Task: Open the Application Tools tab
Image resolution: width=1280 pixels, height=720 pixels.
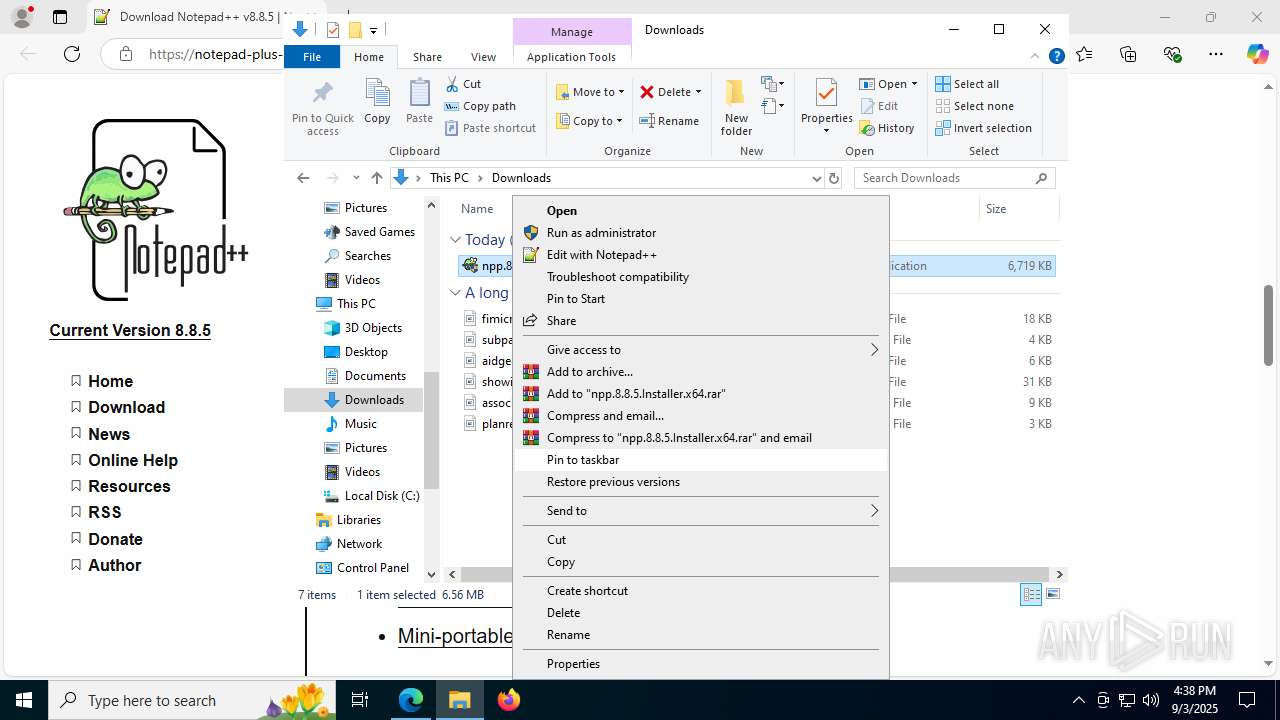Action: point(571,57)
